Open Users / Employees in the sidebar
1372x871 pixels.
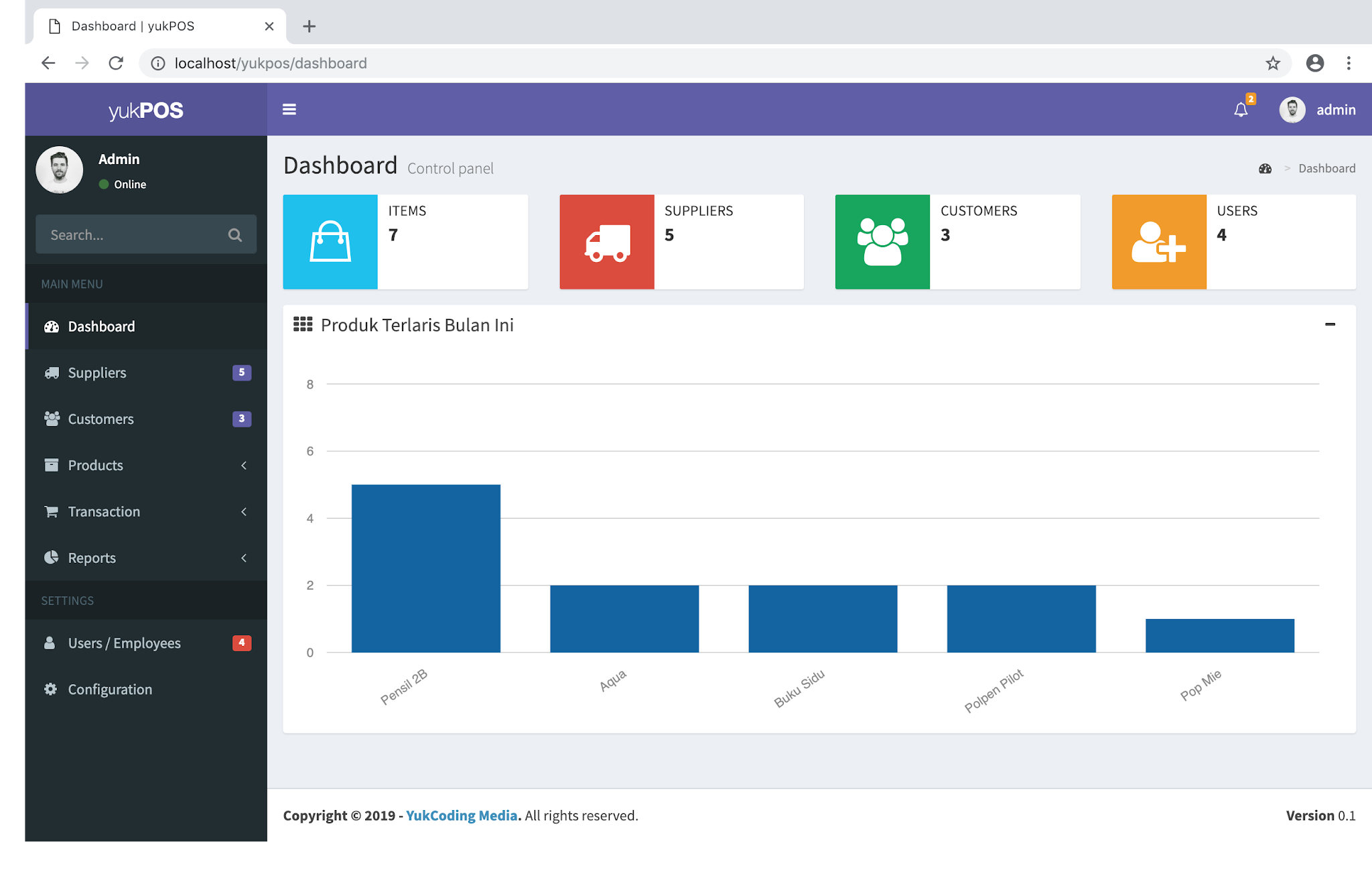(x=124, y=643)
